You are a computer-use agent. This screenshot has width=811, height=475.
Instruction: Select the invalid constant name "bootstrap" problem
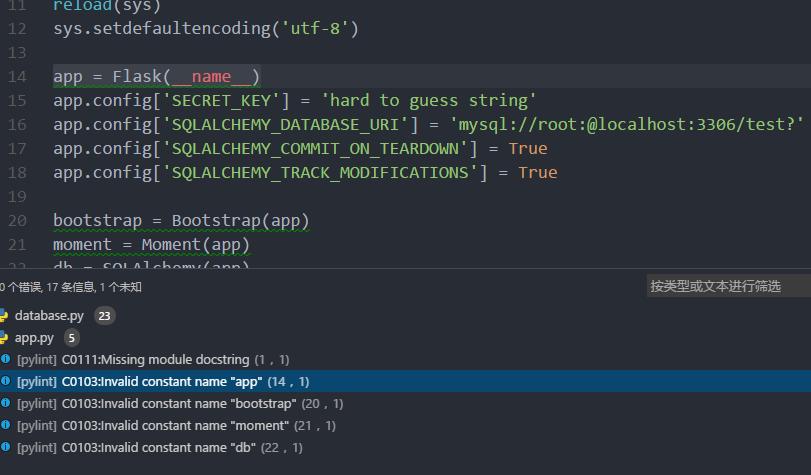pyautogui.click(x=179, y=404)
